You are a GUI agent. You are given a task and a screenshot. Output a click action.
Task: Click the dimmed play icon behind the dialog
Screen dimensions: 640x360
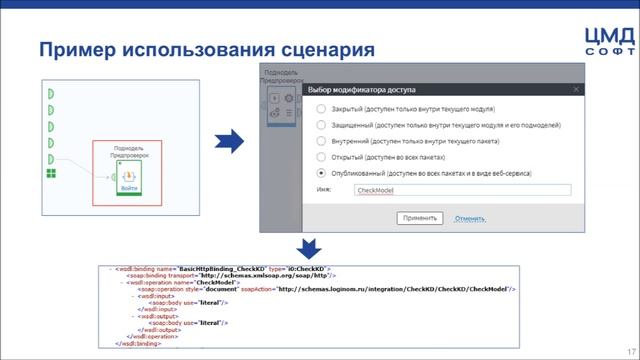click(274, 98)
